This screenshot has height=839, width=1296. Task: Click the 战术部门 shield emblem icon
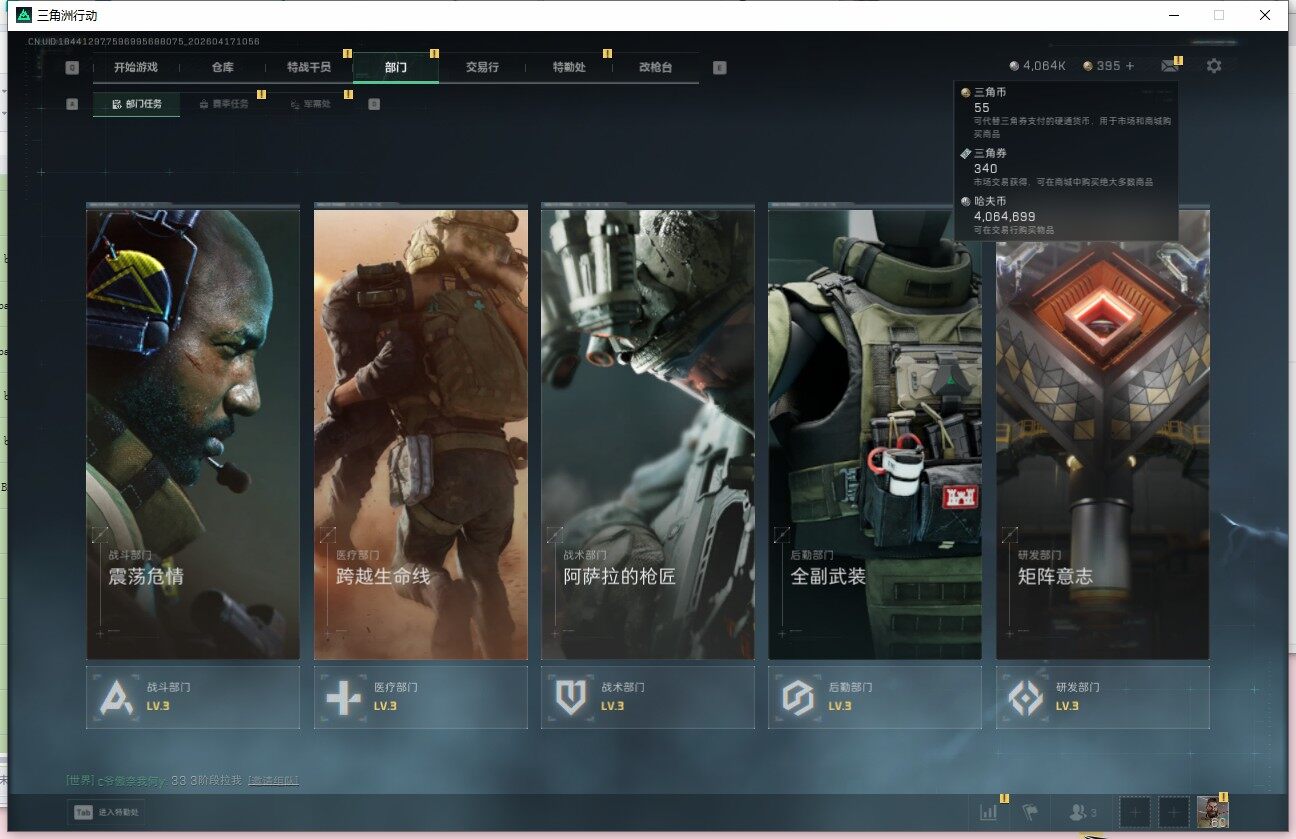click(570, 697)
